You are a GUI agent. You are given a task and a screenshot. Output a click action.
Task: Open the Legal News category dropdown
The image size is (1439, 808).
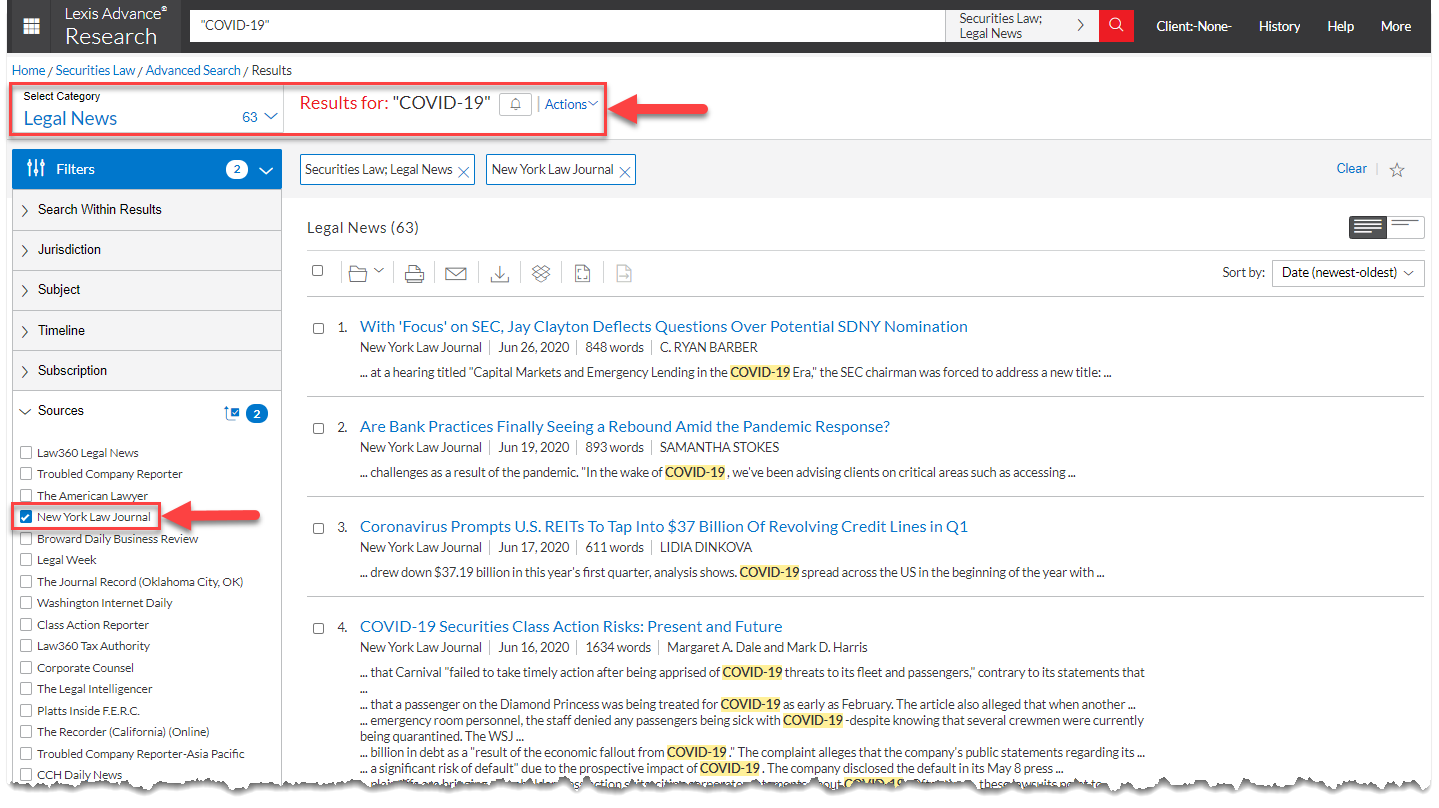[148, 109]
